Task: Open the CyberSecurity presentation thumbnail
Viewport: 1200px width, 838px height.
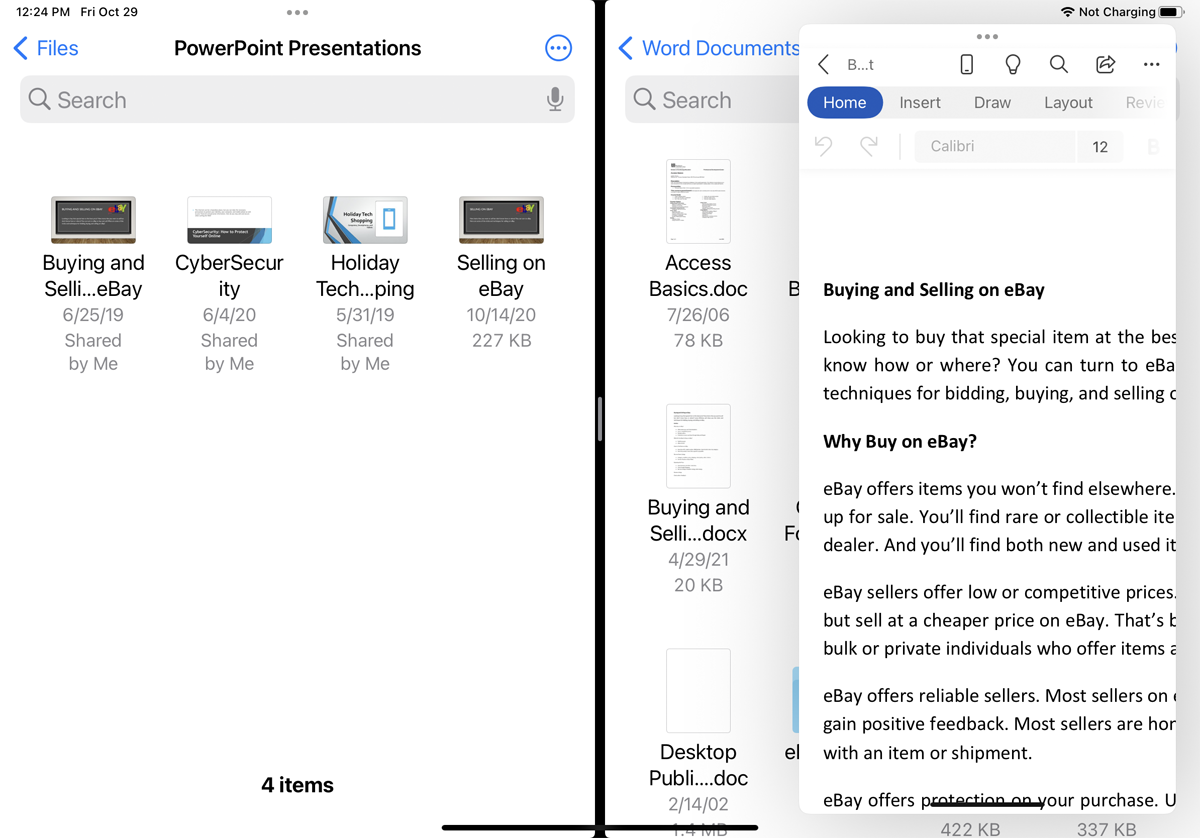Action: coord(229,219)
